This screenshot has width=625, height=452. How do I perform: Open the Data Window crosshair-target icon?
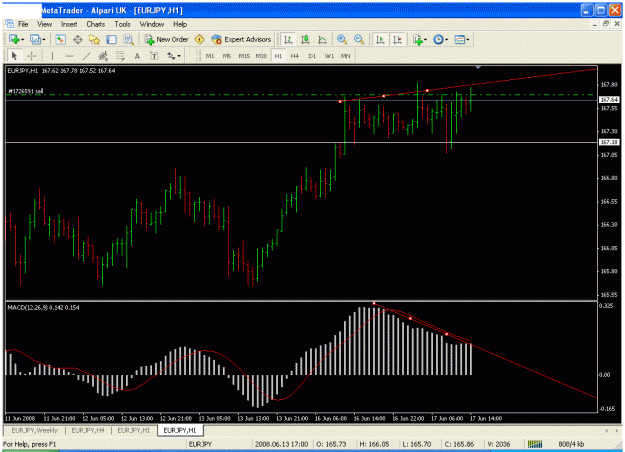[77, 39]
